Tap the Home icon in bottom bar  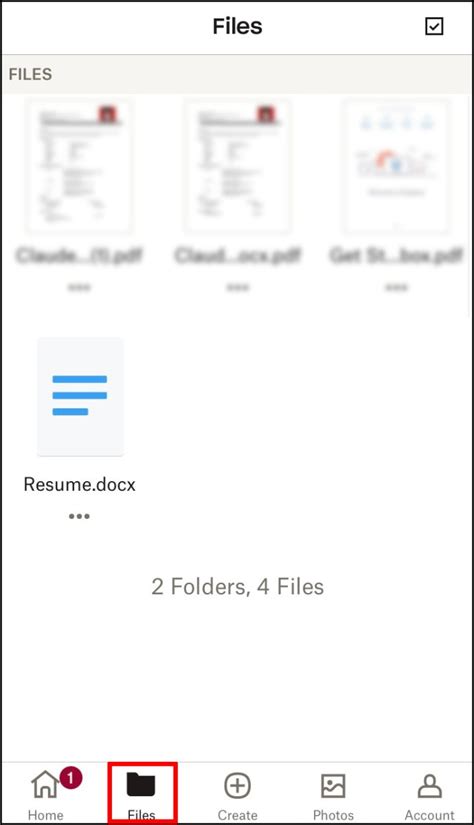[x=45, y=785]
